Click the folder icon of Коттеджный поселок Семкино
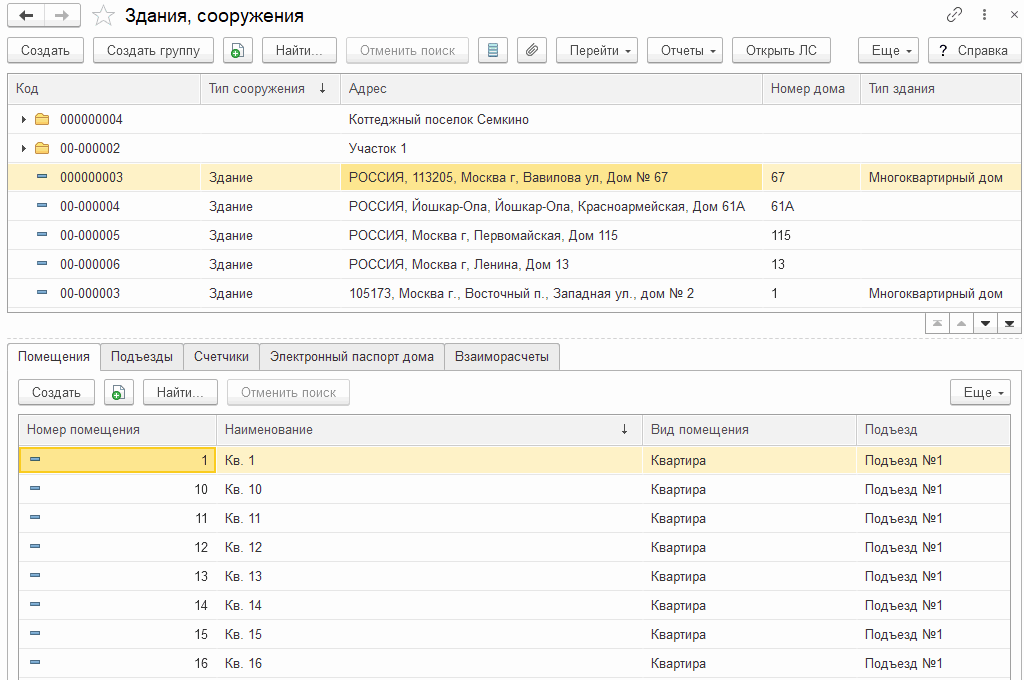The height and width of the screenshot is (680, 1024). 42,120
